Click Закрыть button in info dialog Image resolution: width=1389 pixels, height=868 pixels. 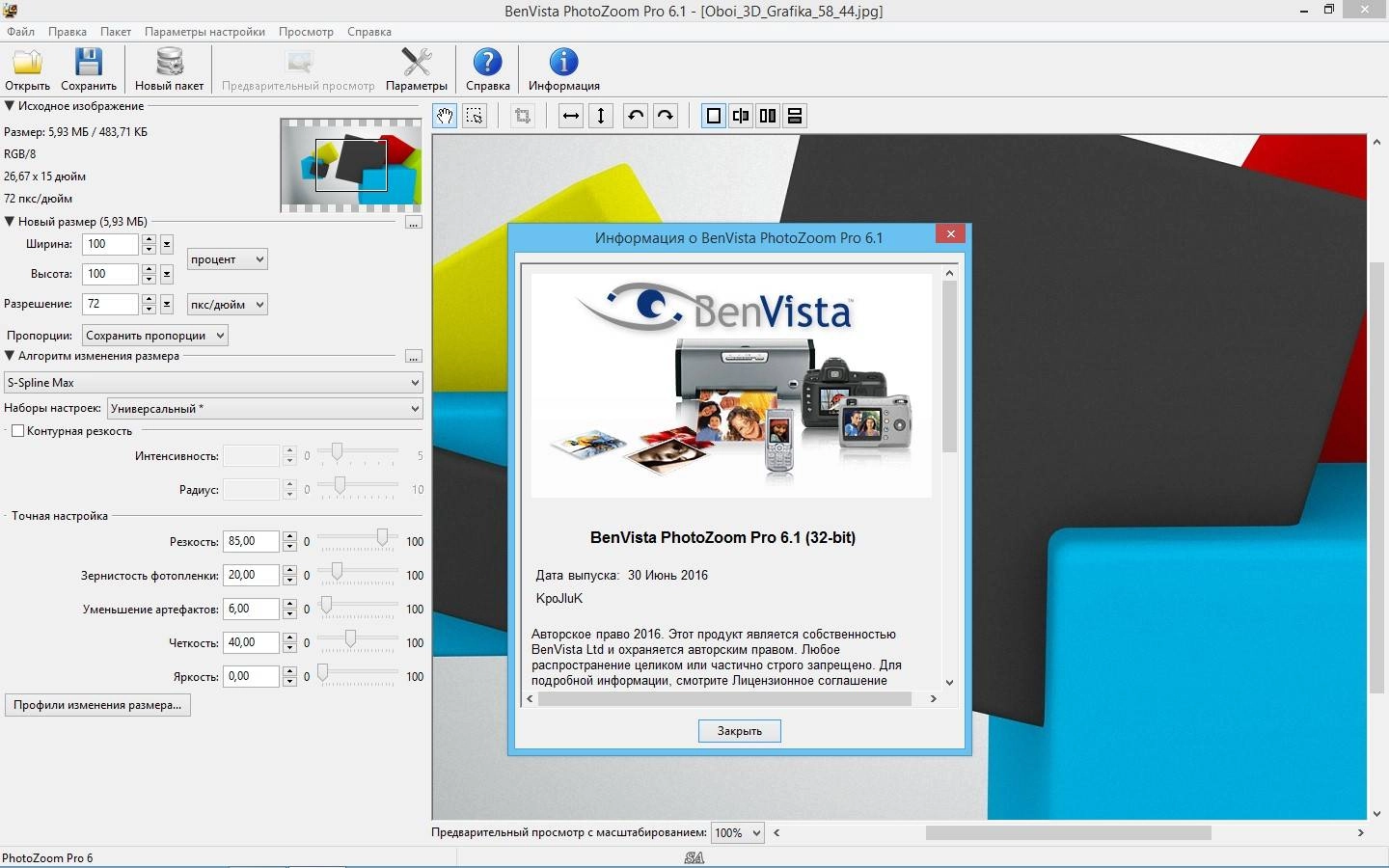point(740,731)
